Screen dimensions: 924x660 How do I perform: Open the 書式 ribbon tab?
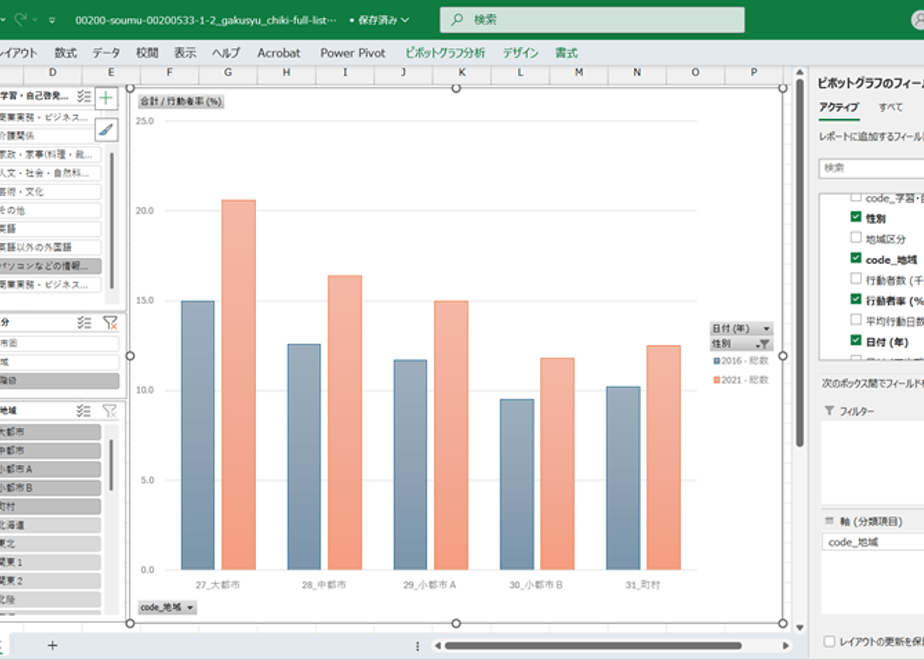point(566,53)
